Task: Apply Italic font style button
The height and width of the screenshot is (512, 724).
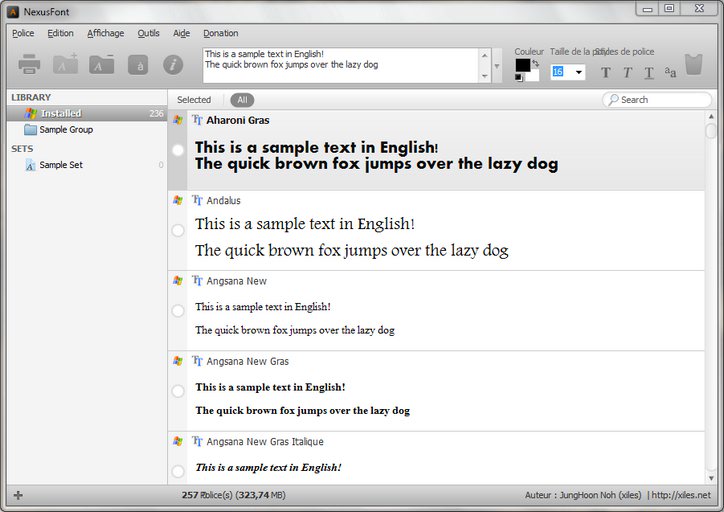Action: point(627,72)
